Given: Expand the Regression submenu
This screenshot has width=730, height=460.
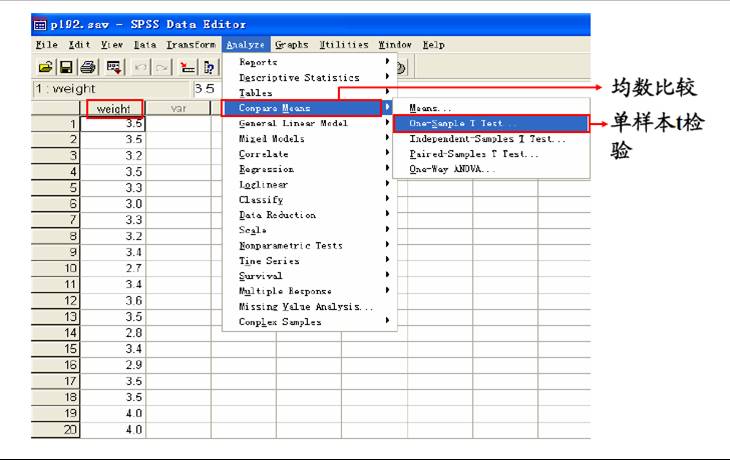Looking at the screenshot, I should (310, 169).
